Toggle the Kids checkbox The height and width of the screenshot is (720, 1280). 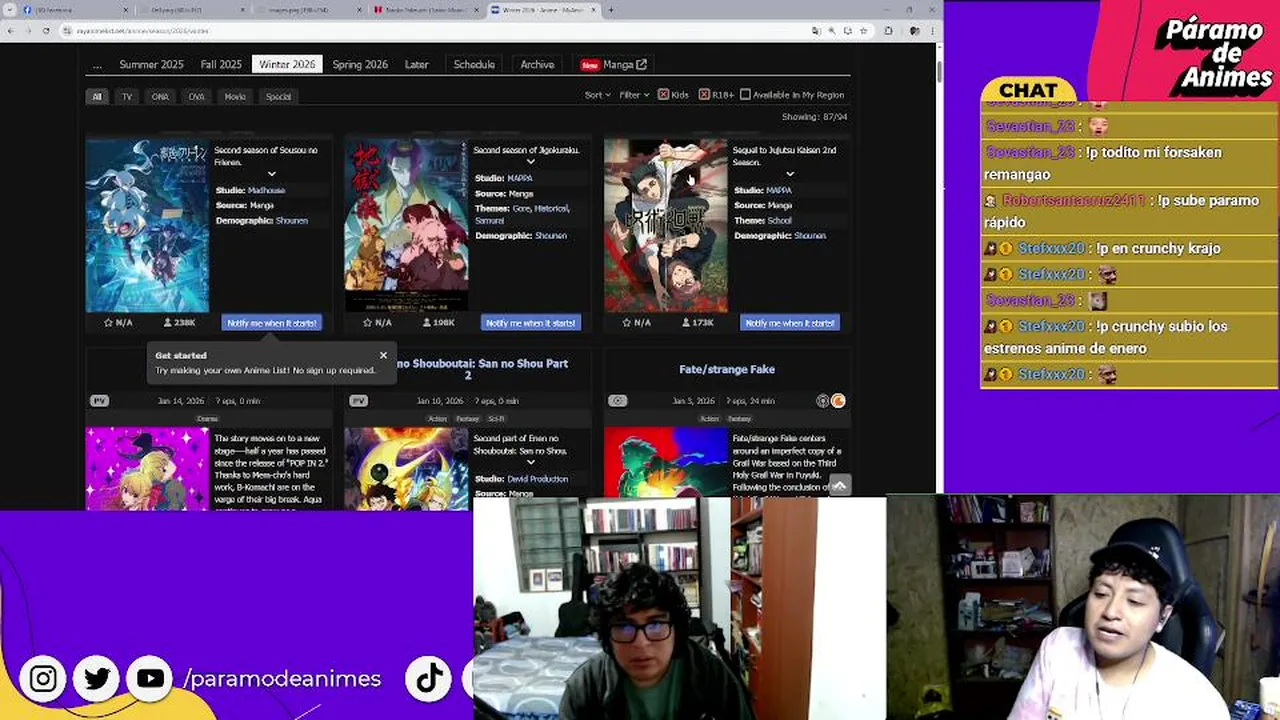click(x=663, y=95)
